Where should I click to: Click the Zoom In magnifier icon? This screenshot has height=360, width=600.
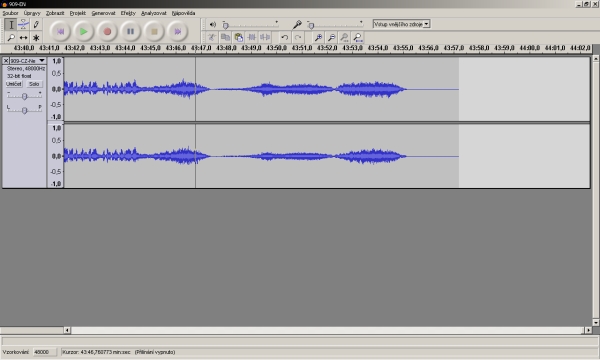[318, 37]
